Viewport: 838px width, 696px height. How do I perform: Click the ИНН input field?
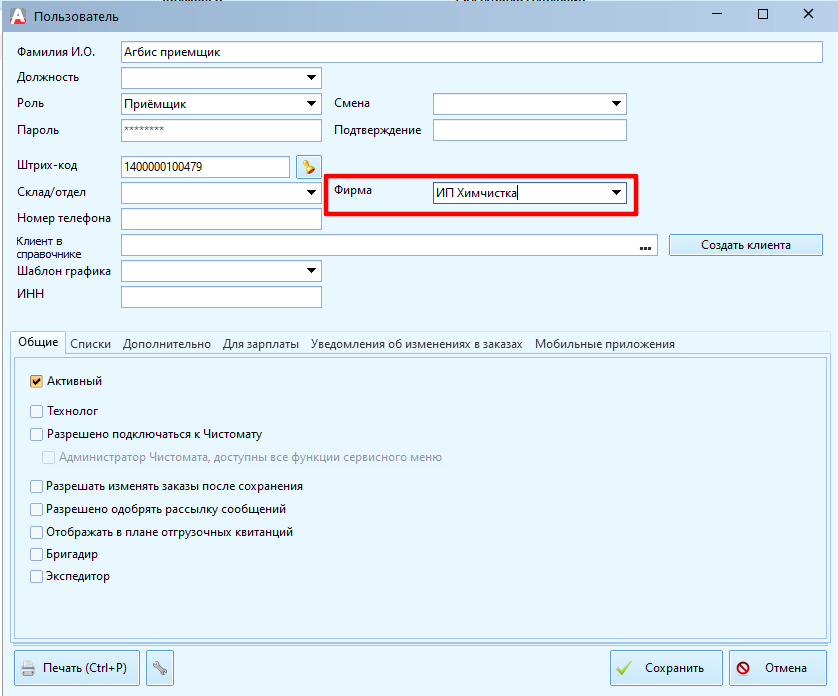pyautogui.click(x=221, y=297)
